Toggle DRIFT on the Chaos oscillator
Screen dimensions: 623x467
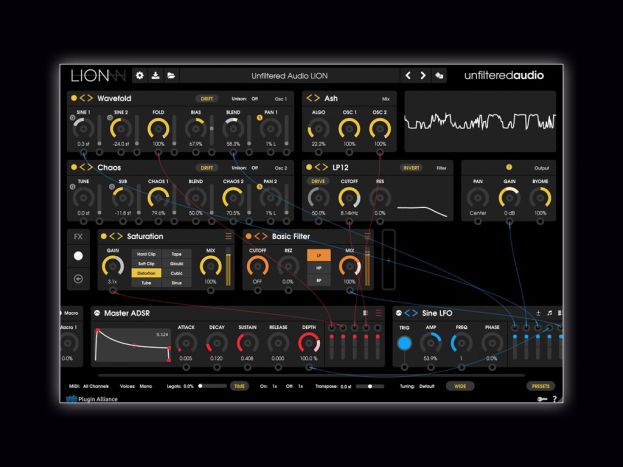coord(207,168)
